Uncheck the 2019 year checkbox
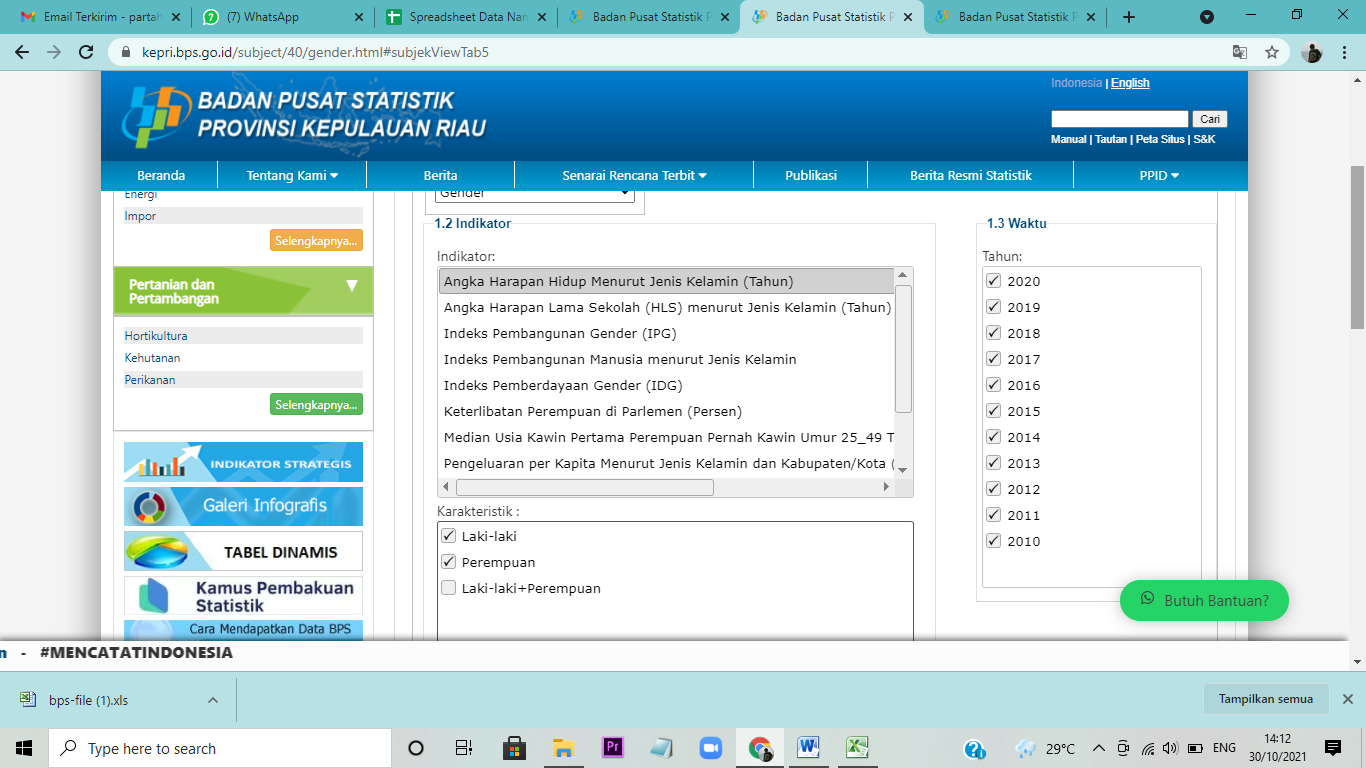 pos(994,307)
